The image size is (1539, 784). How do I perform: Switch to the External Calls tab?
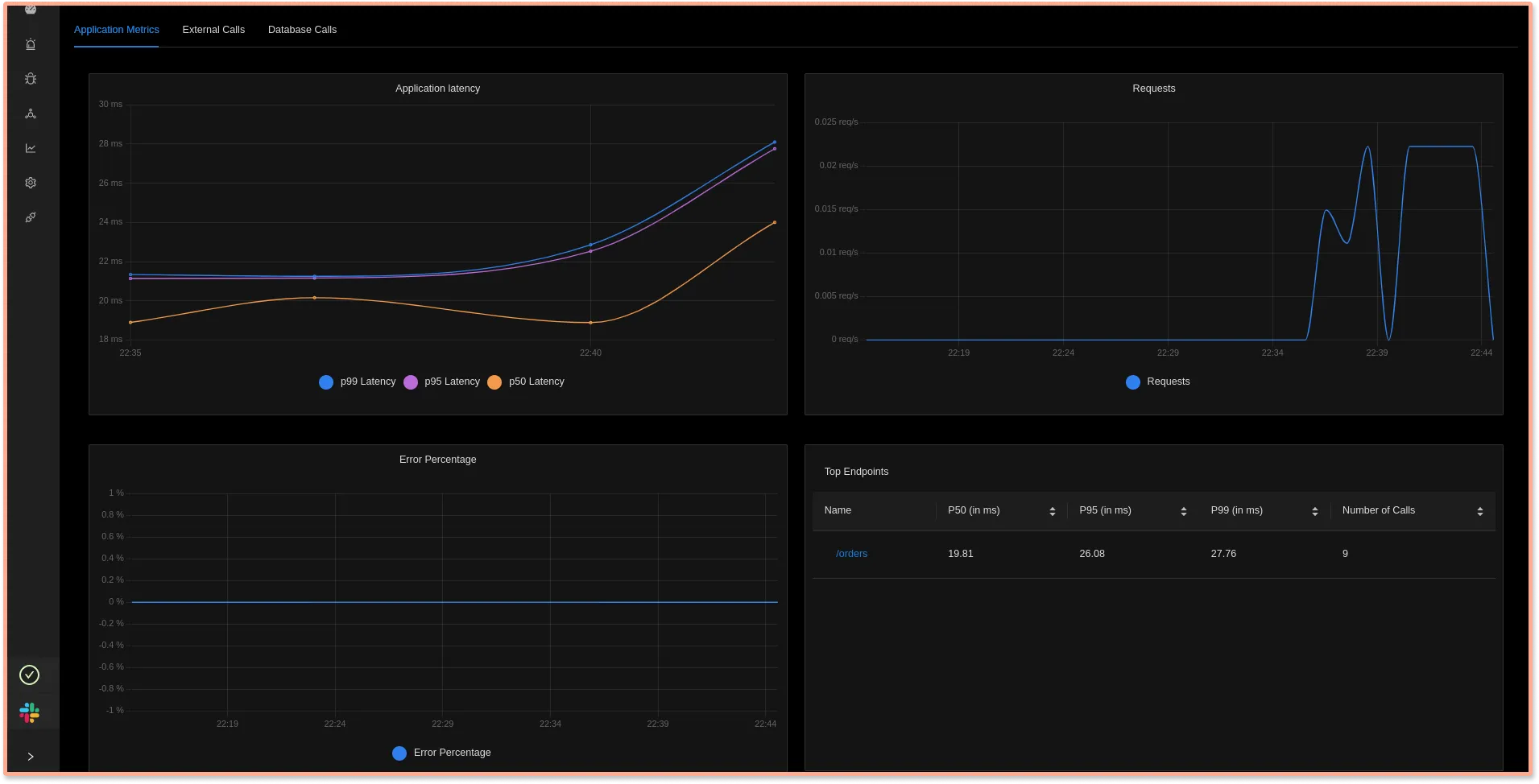click(213, 30)
